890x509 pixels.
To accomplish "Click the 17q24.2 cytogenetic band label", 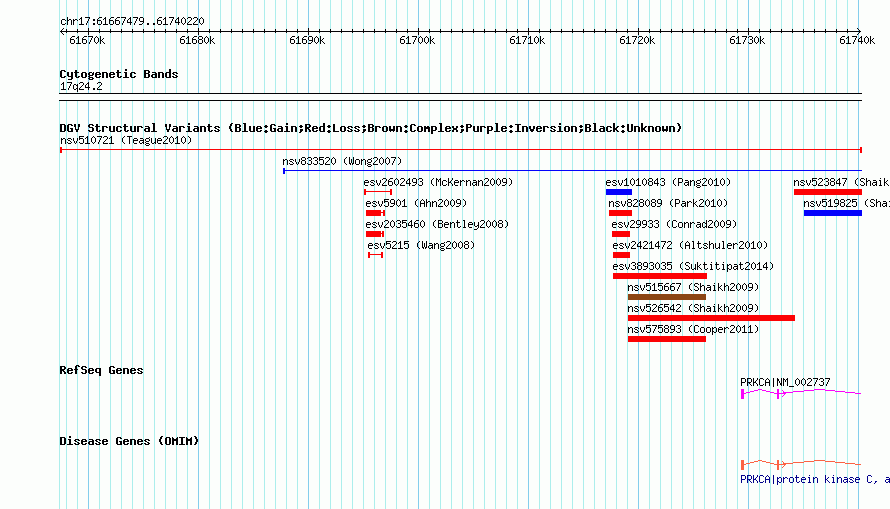I will [x=81, y=86].
